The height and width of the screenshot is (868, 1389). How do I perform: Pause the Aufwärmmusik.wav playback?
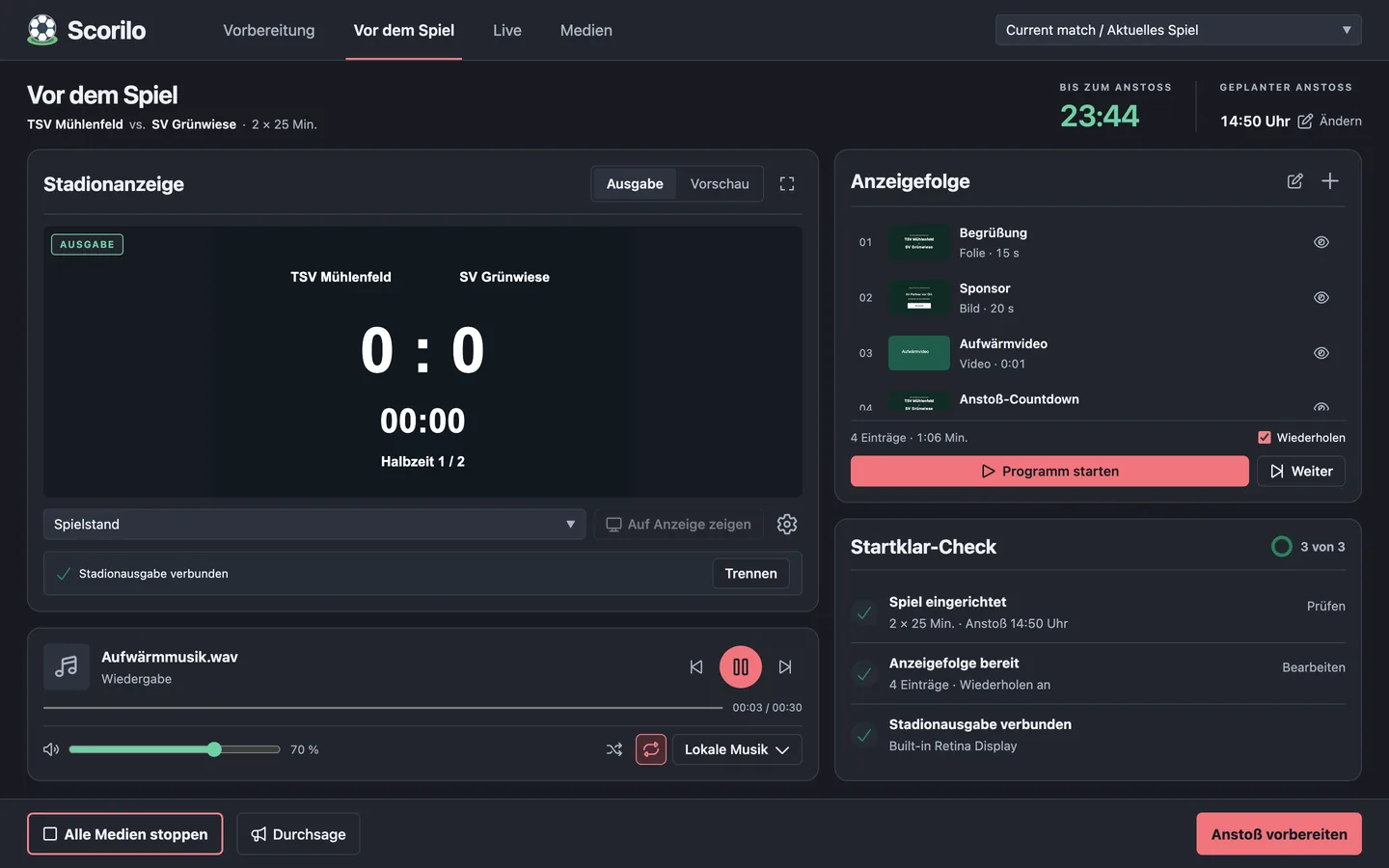[x=741, y=666]
